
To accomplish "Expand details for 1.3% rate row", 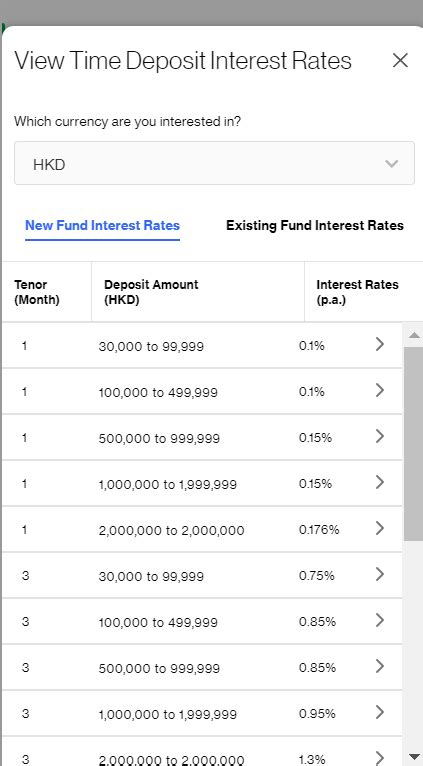I will pyautogui.click(x=380, y=758).
